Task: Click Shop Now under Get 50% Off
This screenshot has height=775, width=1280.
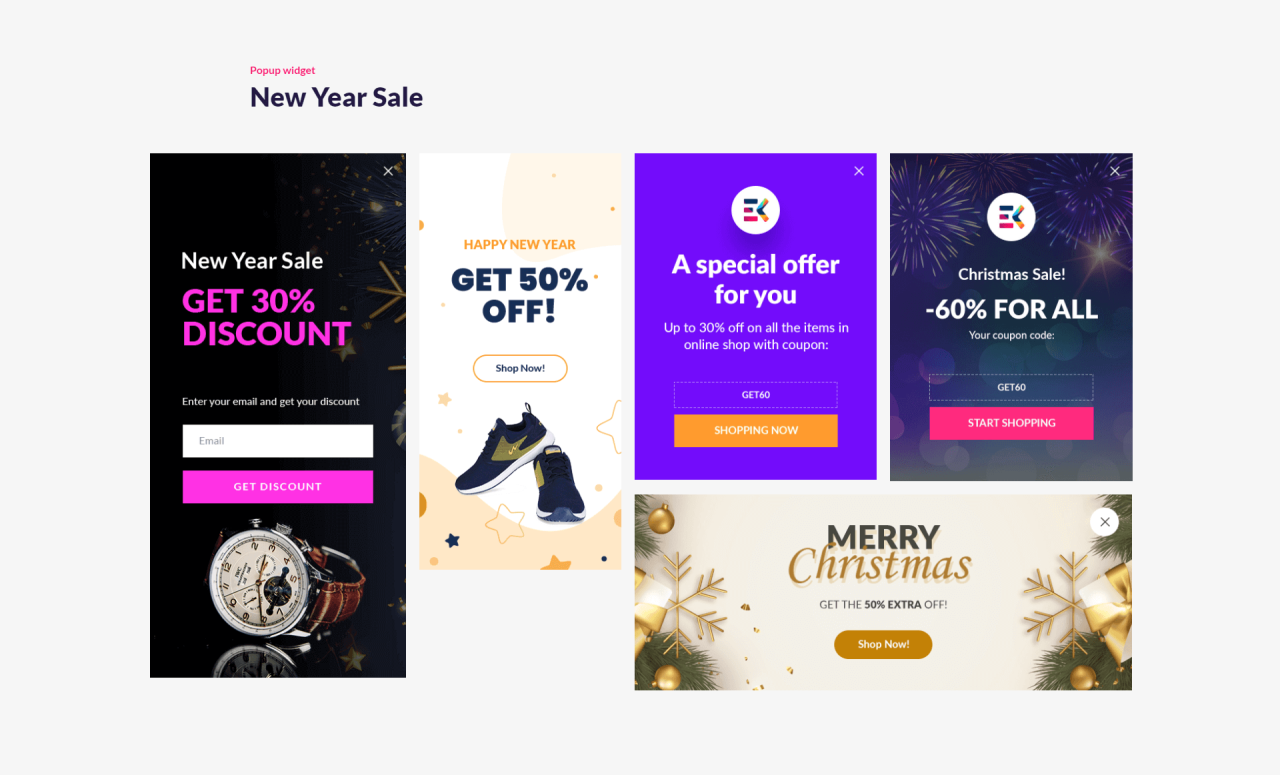Action: click(520, 368)
